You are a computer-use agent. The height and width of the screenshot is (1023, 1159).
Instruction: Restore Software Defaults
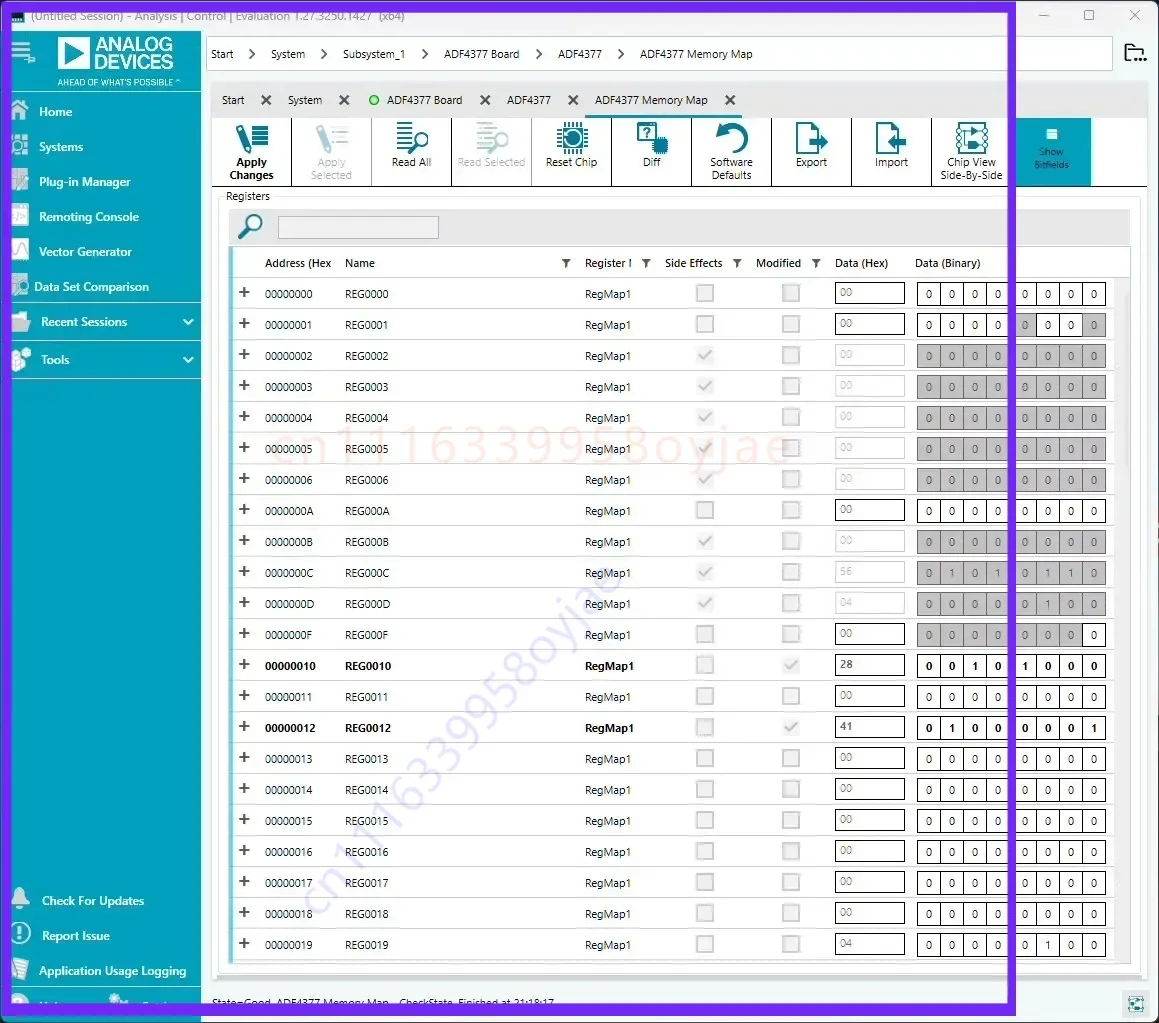[x=731, y=152]
